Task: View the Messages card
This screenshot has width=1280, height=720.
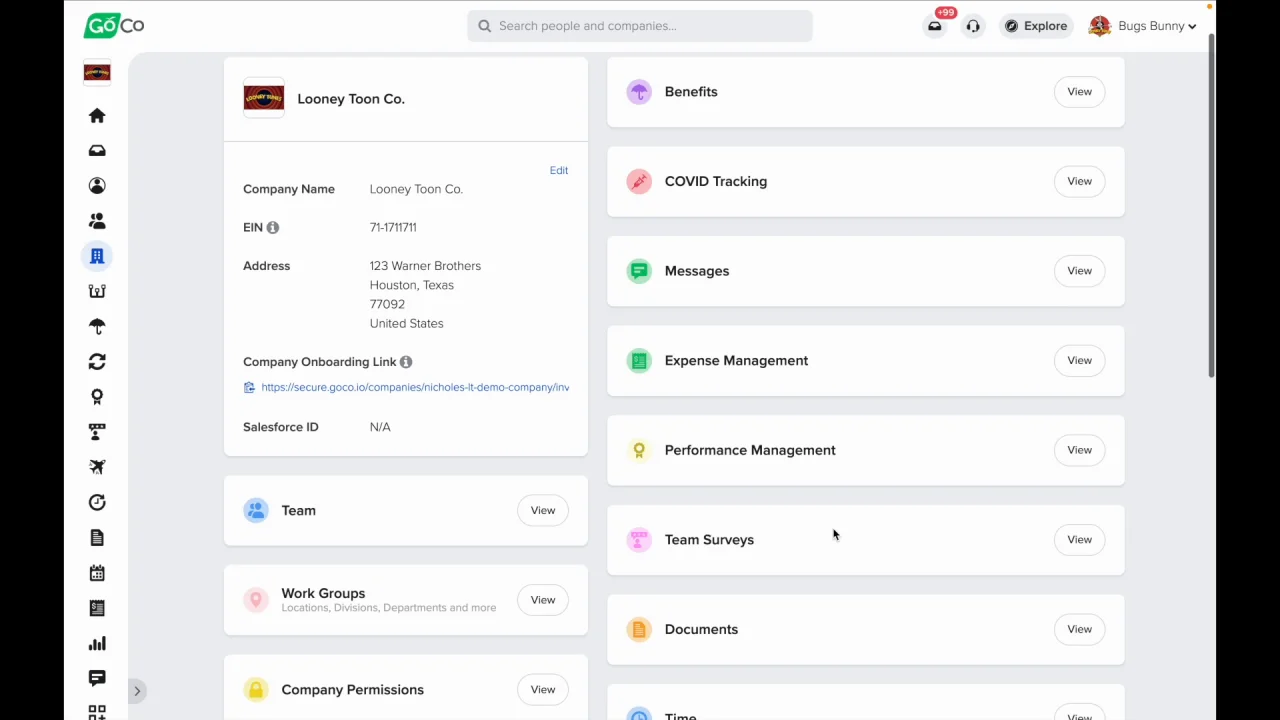Action: click(1079, 271)
